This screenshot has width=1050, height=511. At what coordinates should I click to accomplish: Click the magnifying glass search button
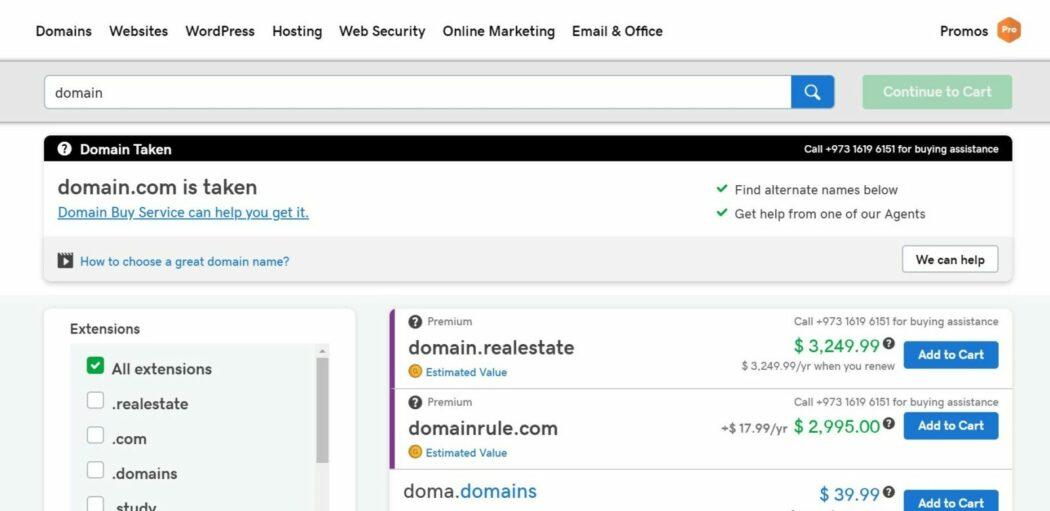pos(812,92)
